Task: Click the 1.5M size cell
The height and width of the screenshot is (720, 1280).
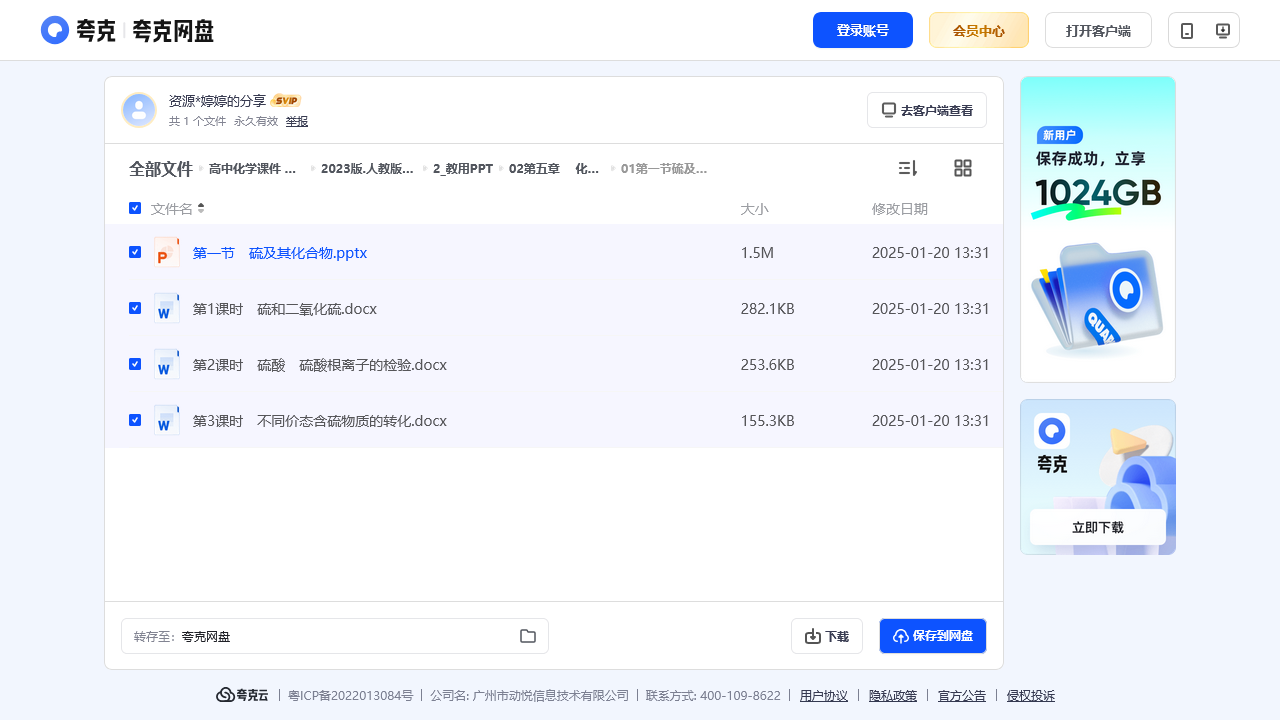Action: pyautogui.click(x=757, y=253)
